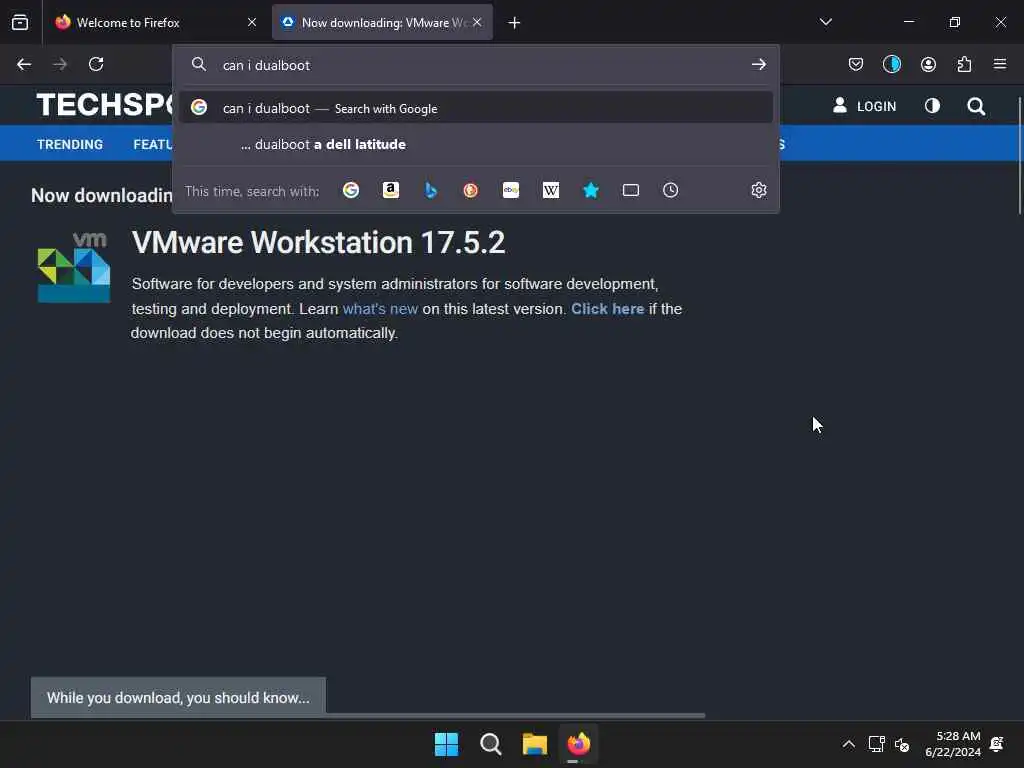Image resolution: width=1024 pixels, height=768 pixels.
Task: Open the Extensions puzzle icon
Action: (x=964, y=64)
